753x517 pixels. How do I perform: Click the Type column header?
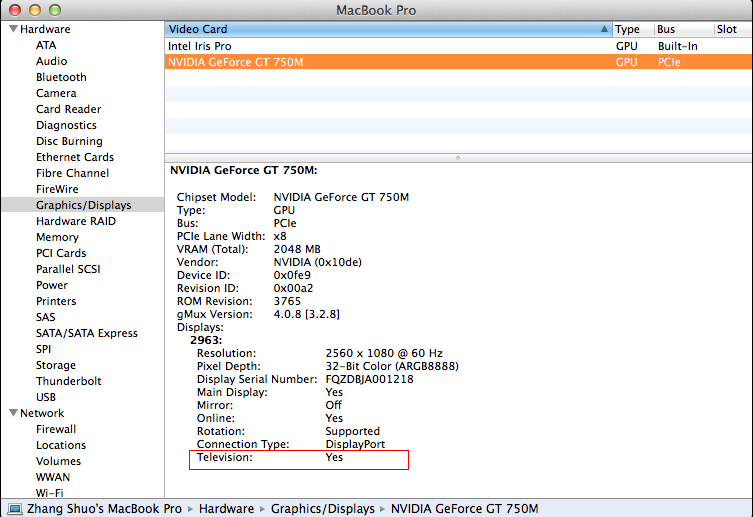[x=628, y=29]
